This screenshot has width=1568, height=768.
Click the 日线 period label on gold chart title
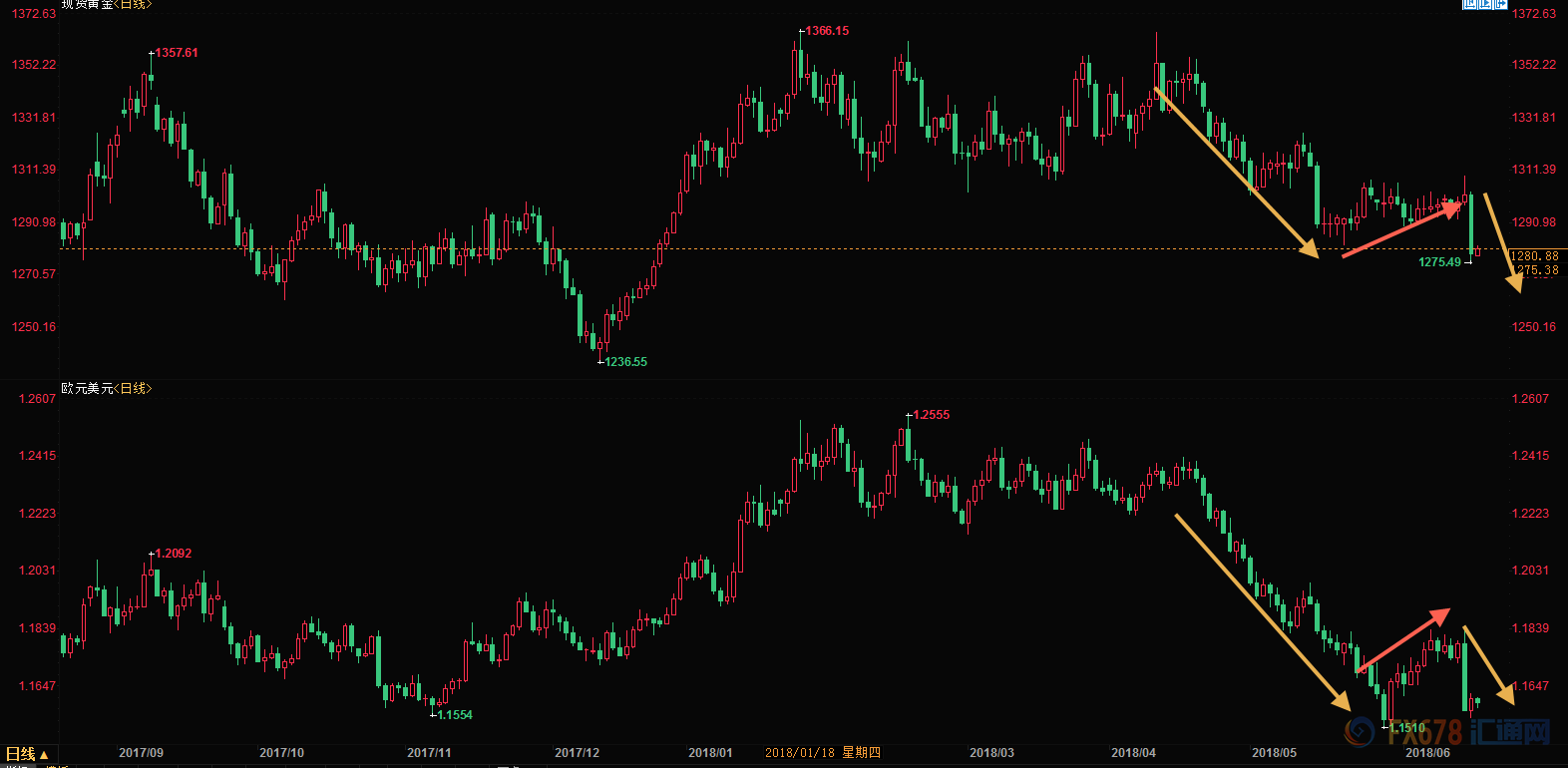point(133,5)
